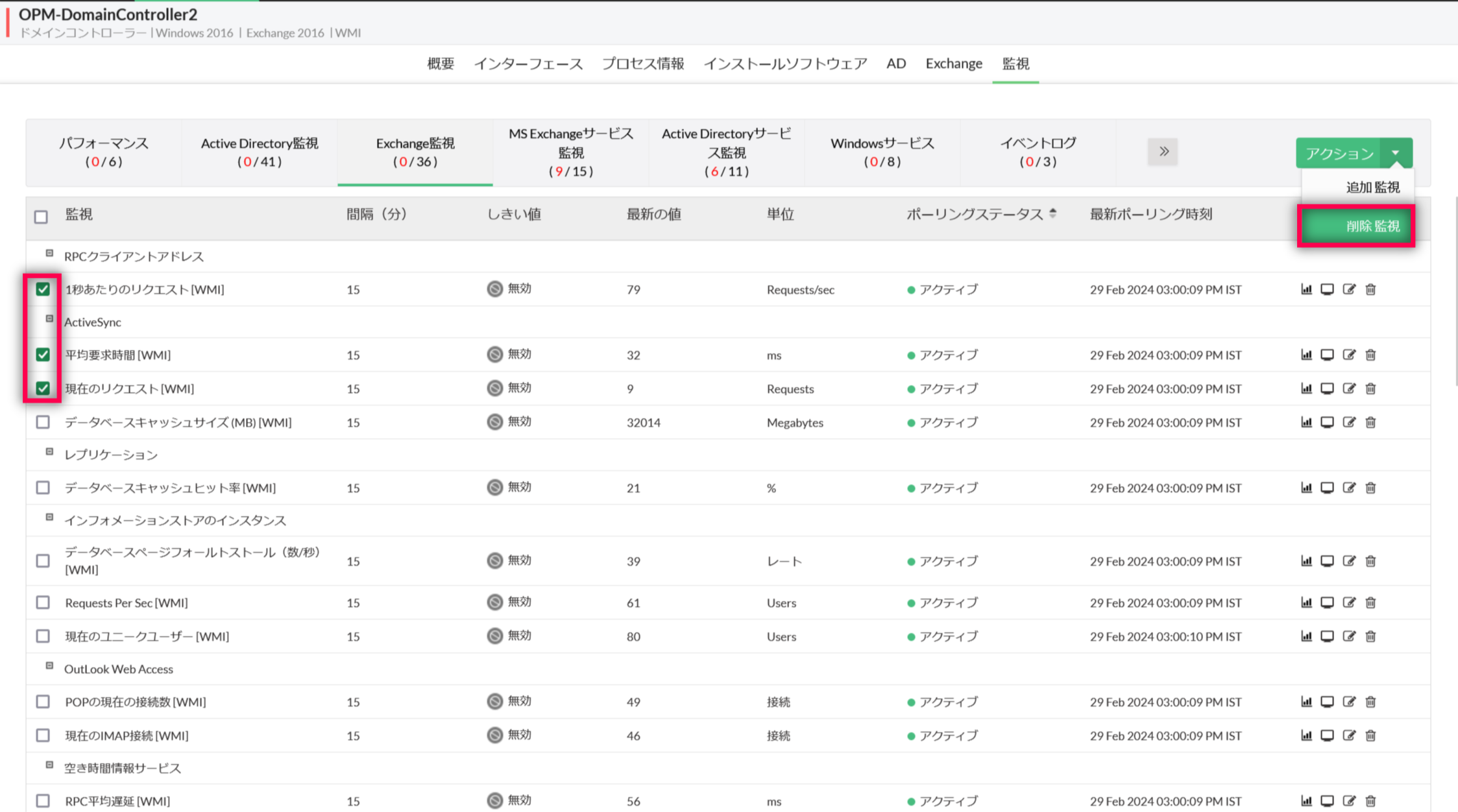Click 追加 監視 in the action menu
Viewport: 1458px width, 812px height.
coord(1372,187)
